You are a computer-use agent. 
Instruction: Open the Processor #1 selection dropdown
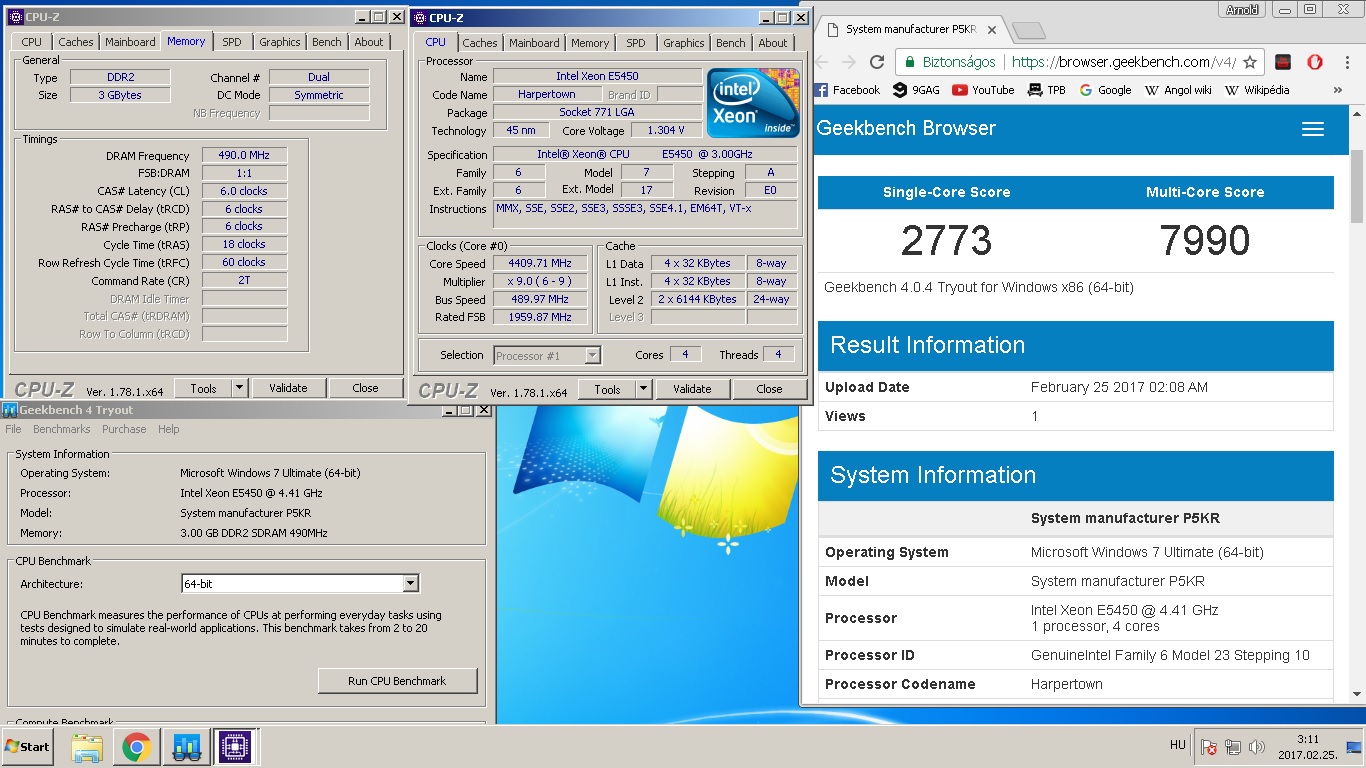pyautogui.click(x=547, y=355)
